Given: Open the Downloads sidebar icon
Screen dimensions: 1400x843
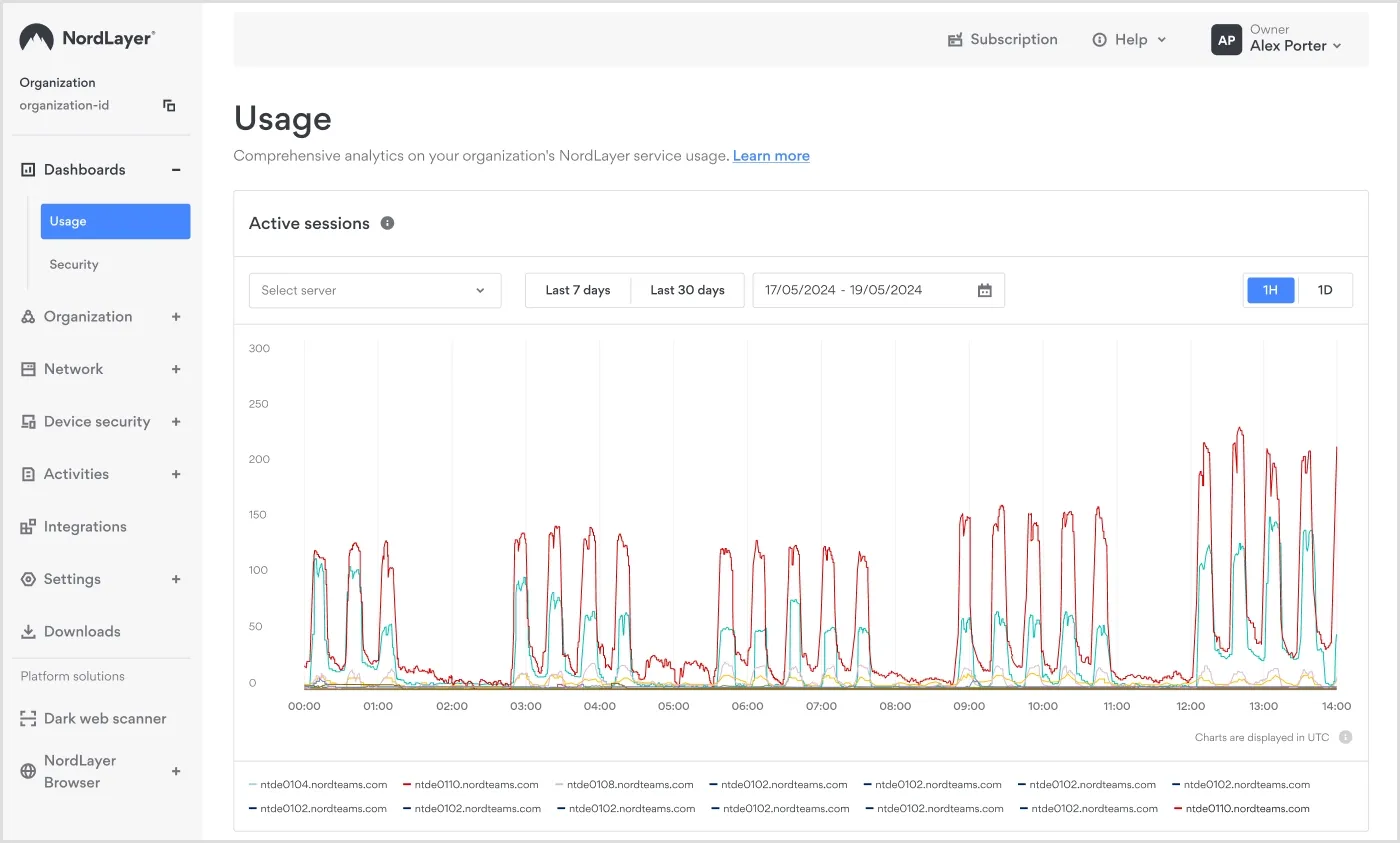Looking at the screenshot, I should (29, 631).
